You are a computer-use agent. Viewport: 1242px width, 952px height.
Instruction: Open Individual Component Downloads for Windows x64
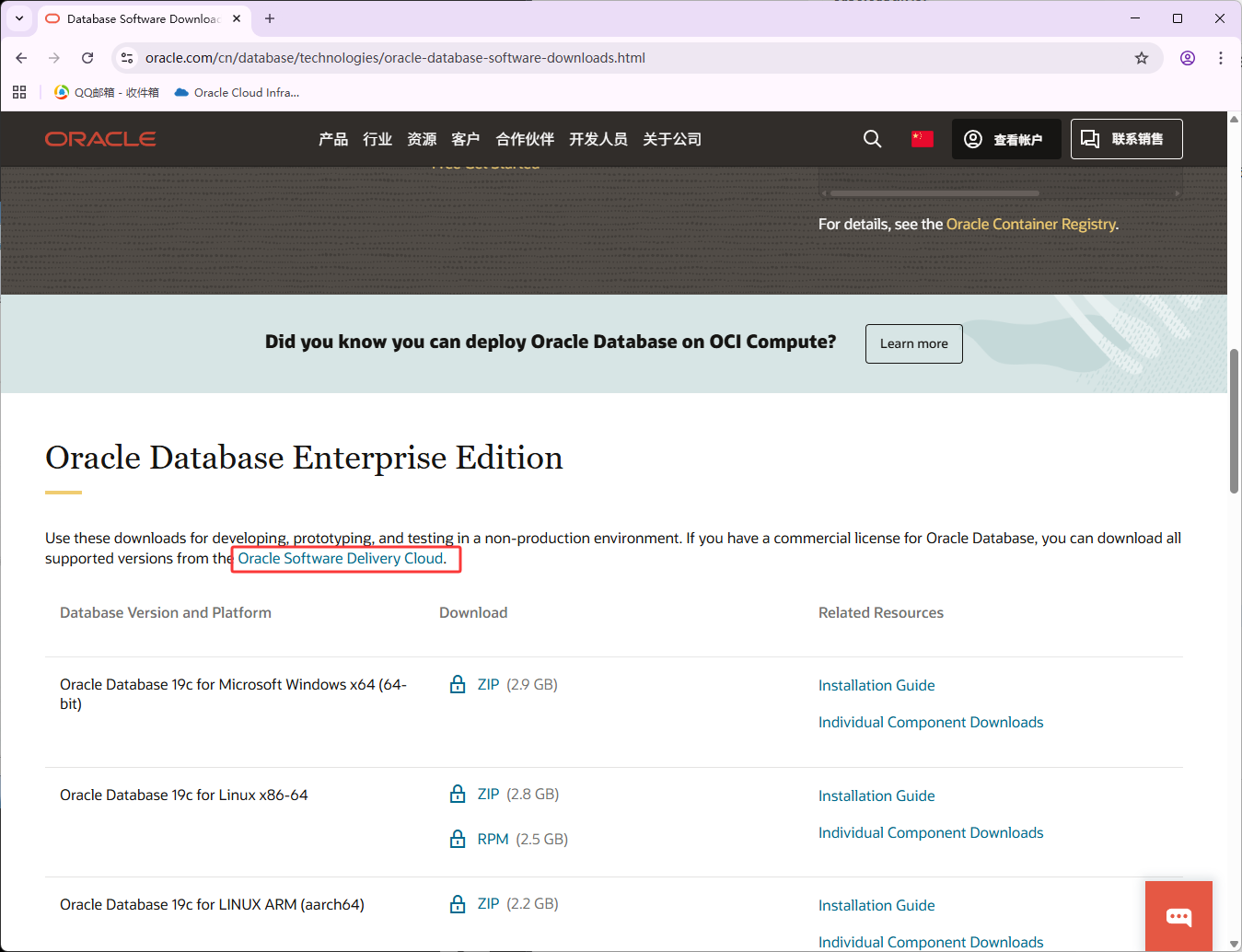[931, 722]
